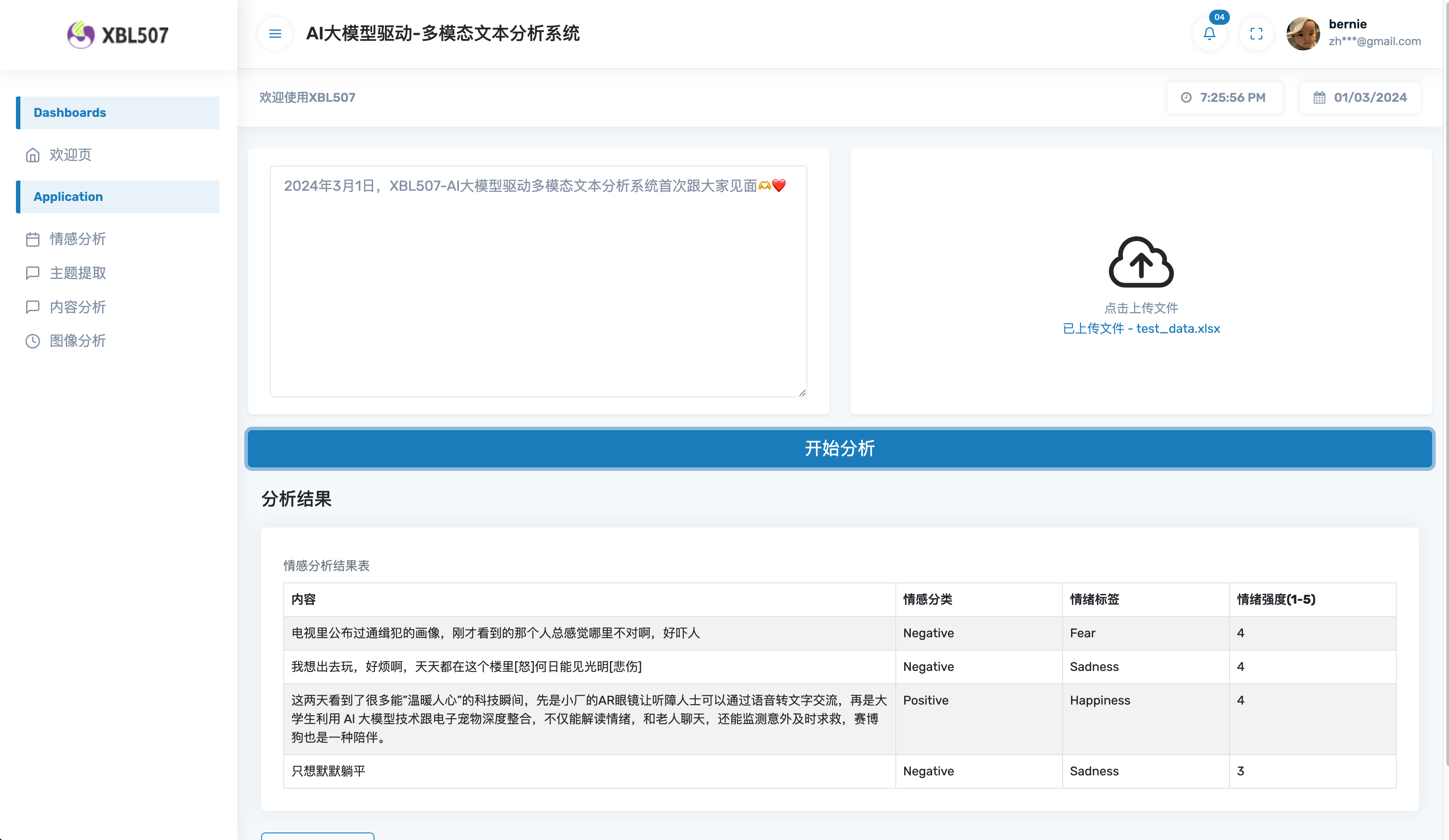Click the 01/03/2024 date badge
Image resolution: width=1449 pixels, height=840 pixels.
tap(1360, 98)
